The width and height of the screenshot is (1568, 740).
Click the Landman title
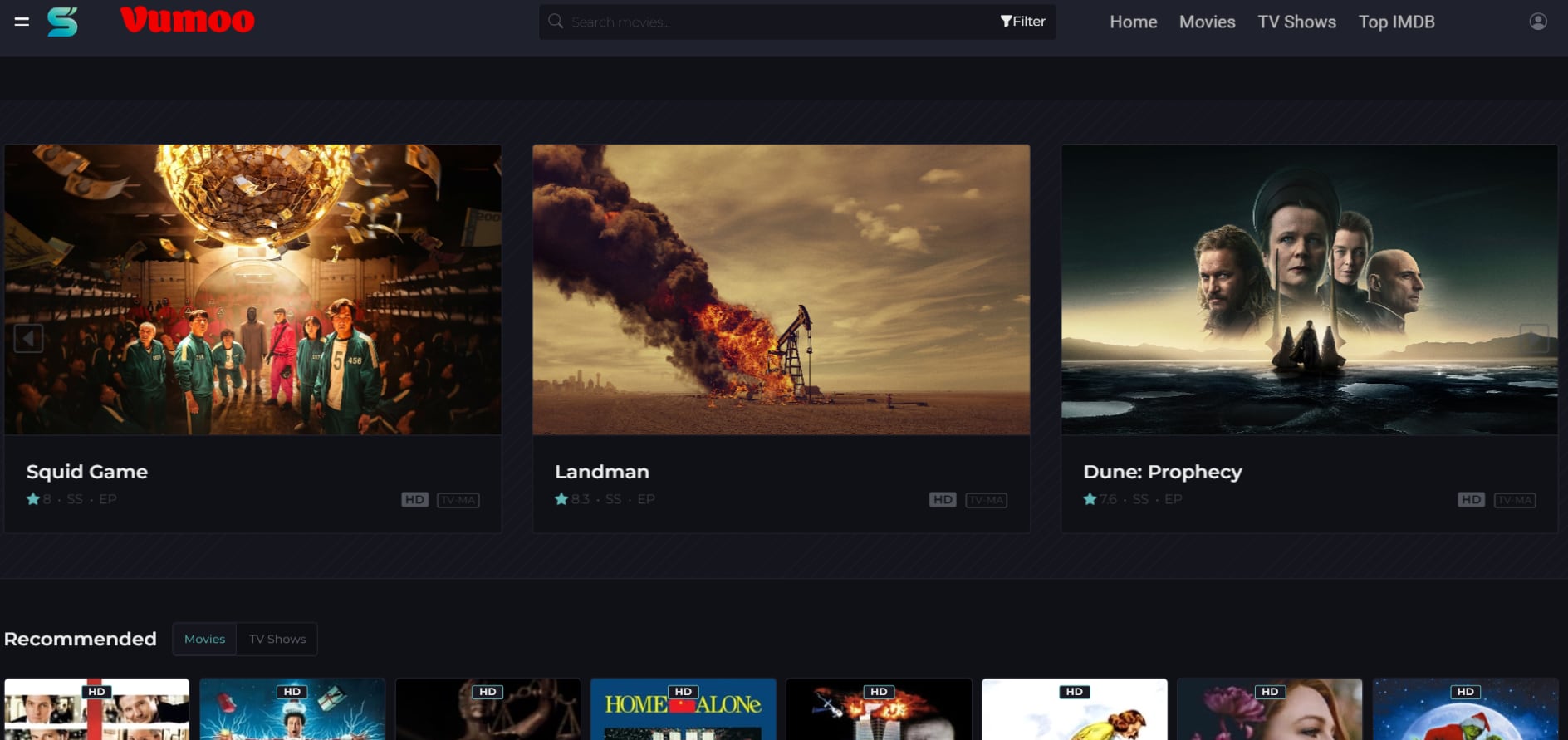tap(602, 472)
